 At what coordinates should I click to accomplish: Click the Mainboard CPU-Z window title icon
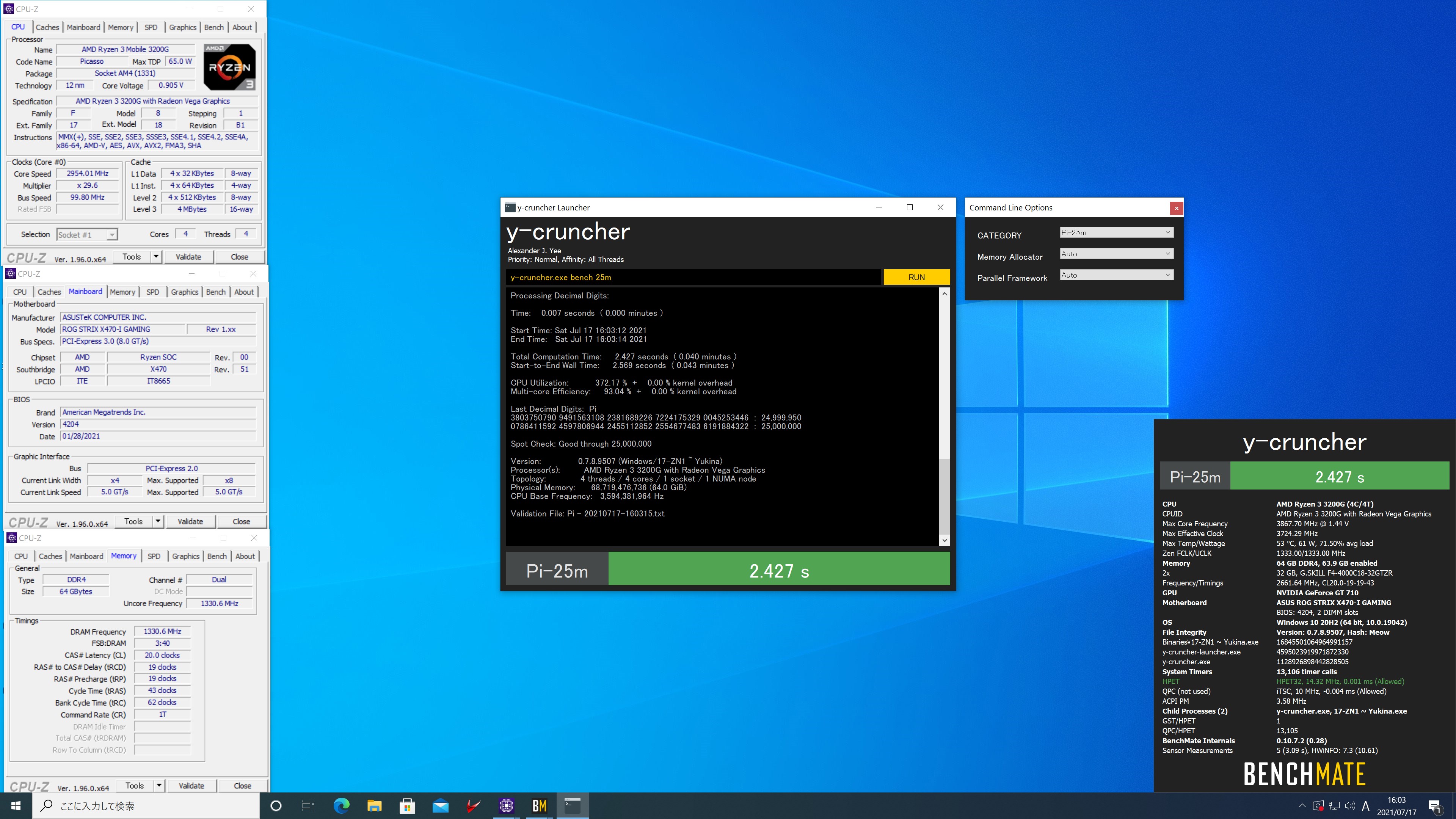coord(10,273)
